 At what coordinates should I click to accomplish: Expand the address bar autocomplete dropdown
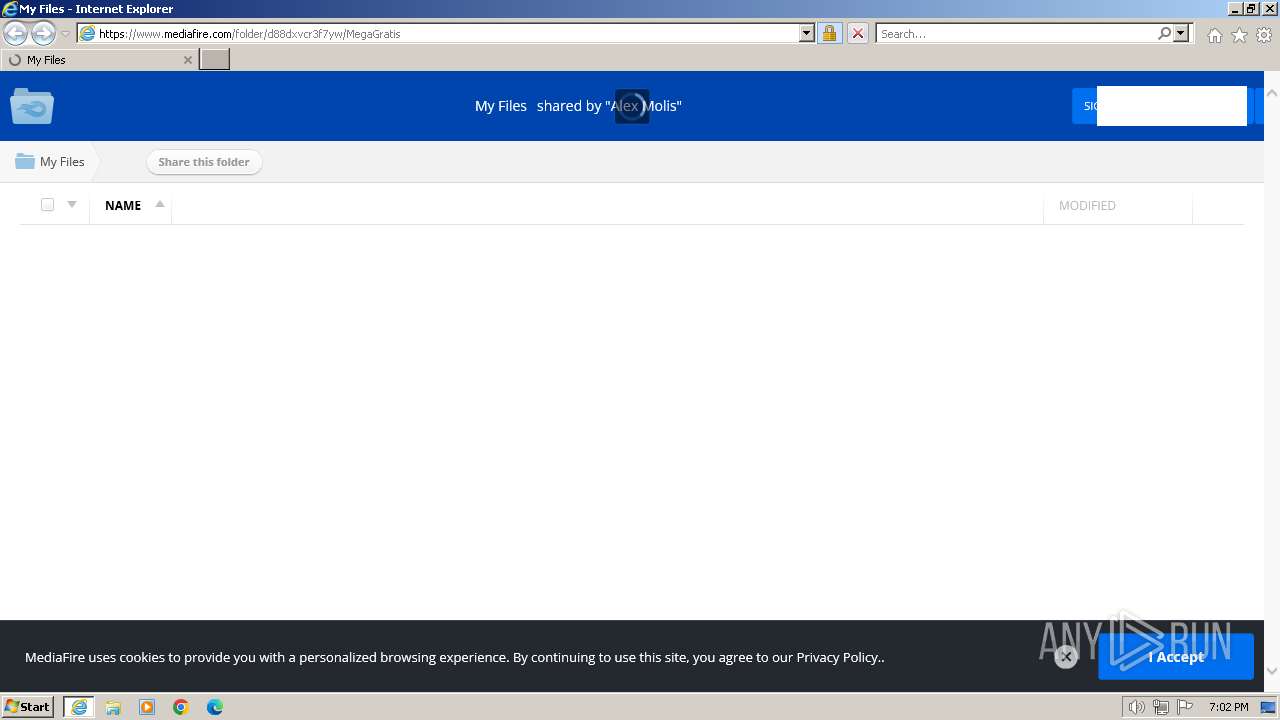click(x=807, y=34)
